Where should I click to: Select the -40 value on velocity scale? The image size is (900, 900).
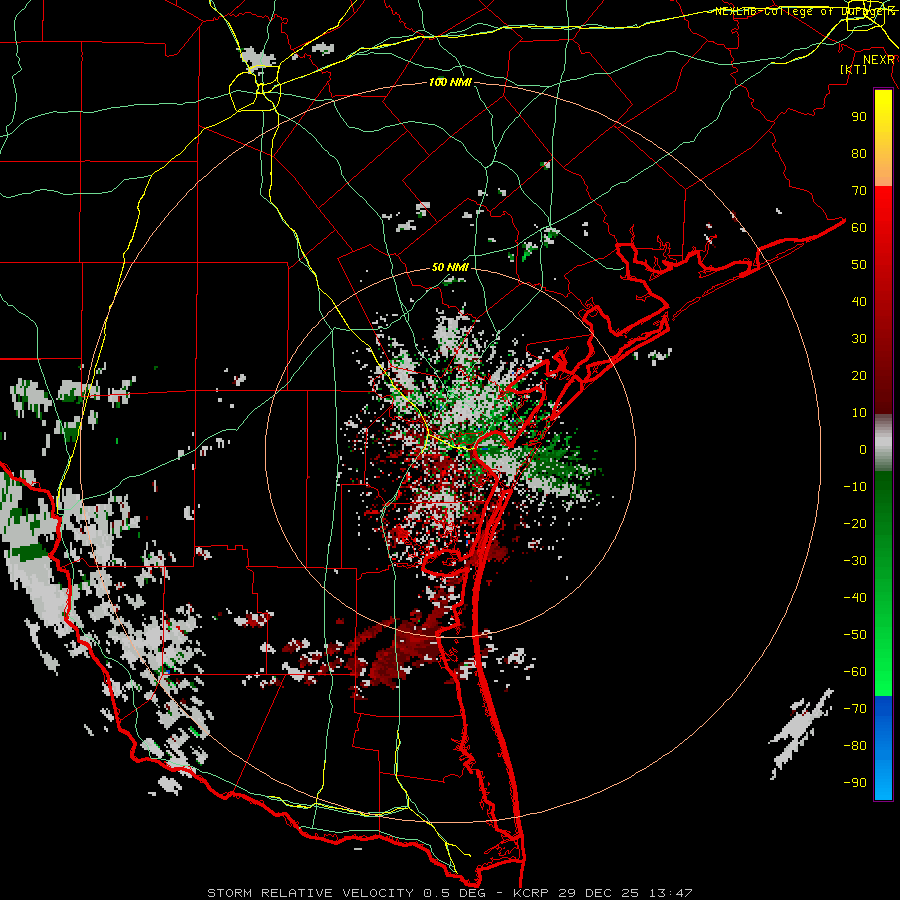tap(855, 598)
